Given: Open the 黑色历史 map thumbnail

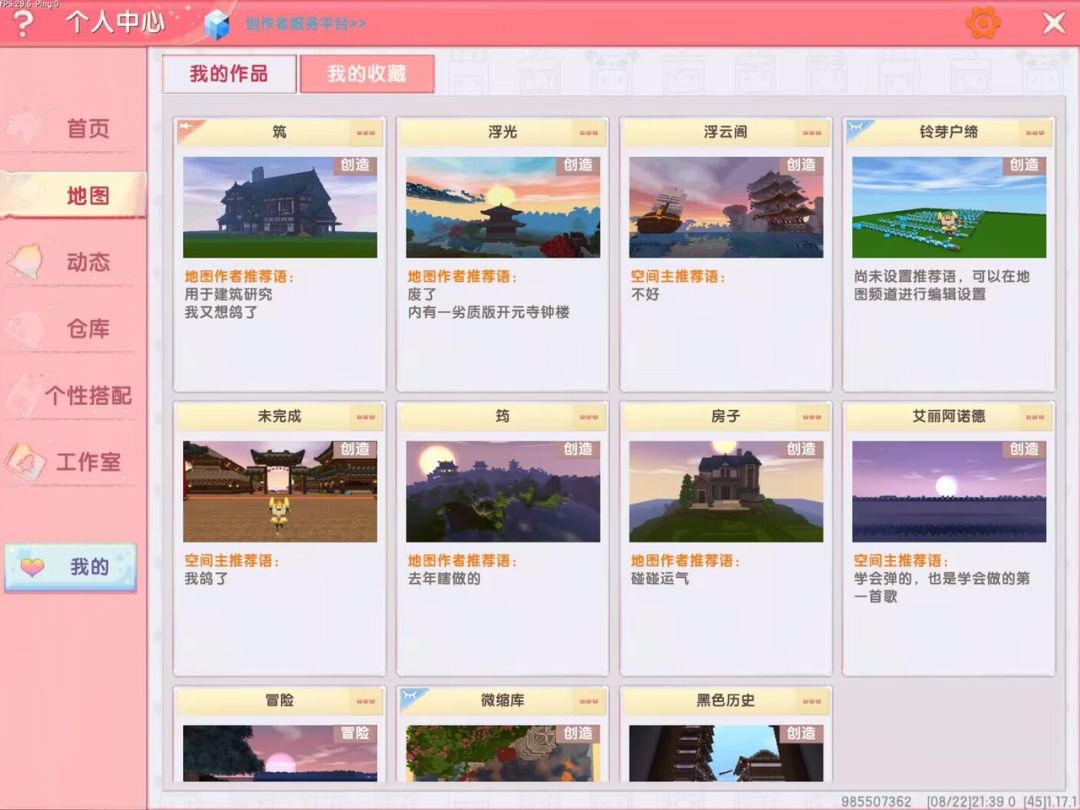Looking at the screenshot, I should (x=726, y=753).
